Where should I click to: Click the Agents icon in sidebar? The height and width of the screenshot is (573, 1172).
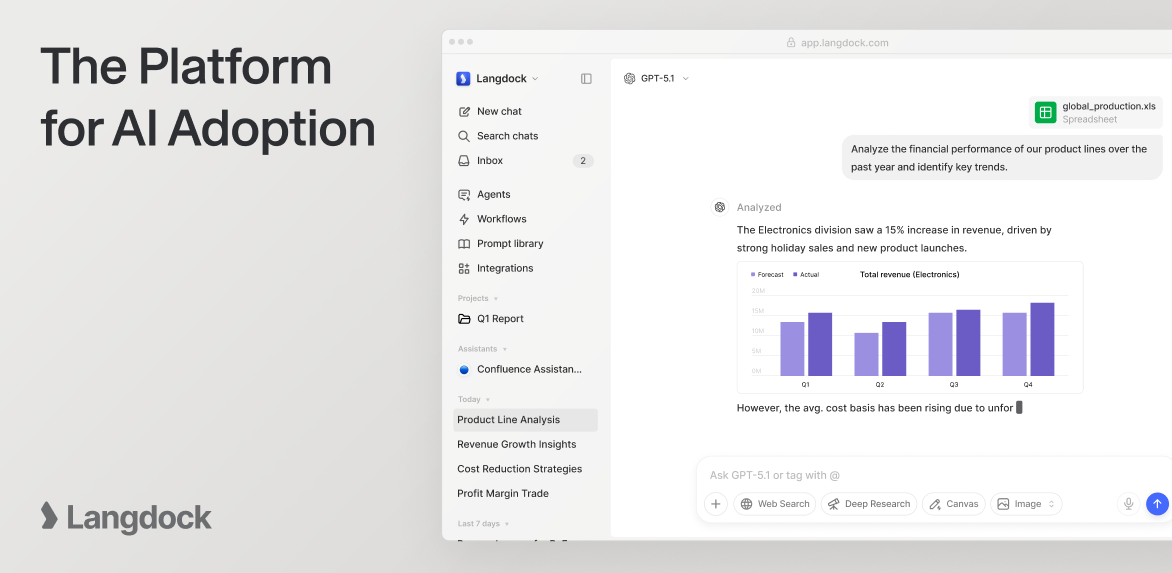click(464, 194)
